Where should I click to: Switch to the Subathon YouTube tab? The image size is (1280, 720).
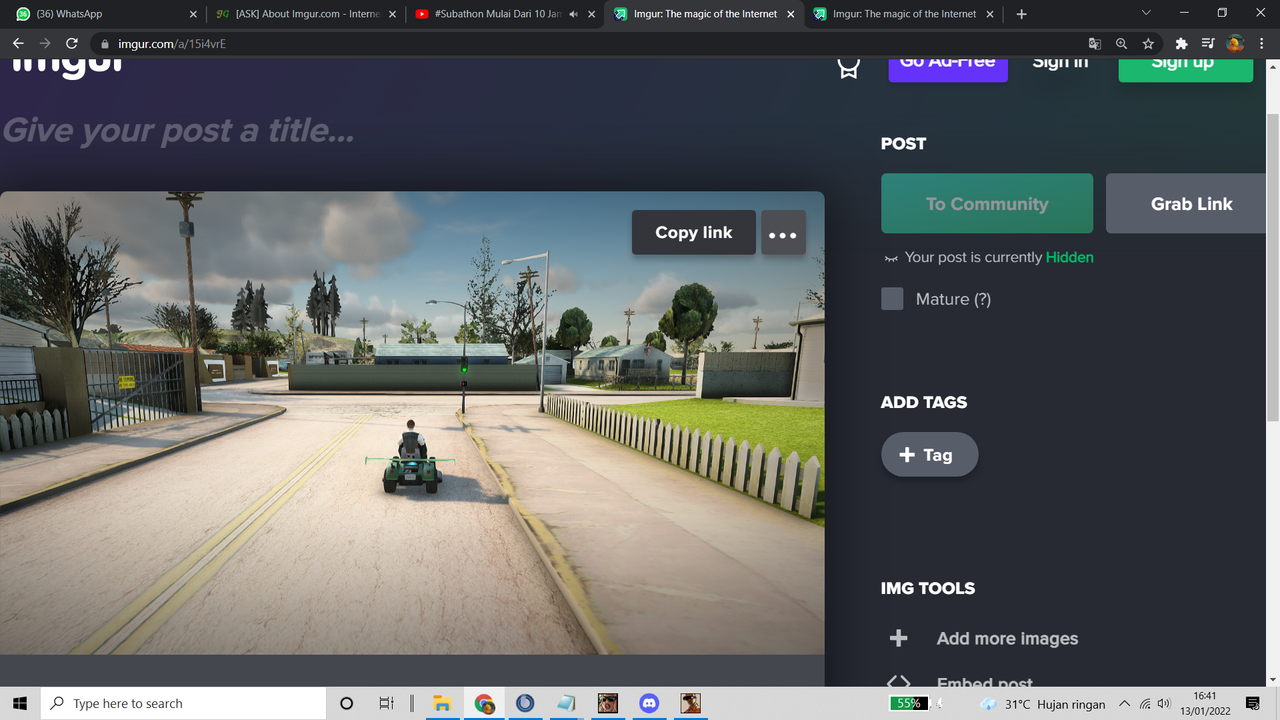503,14
